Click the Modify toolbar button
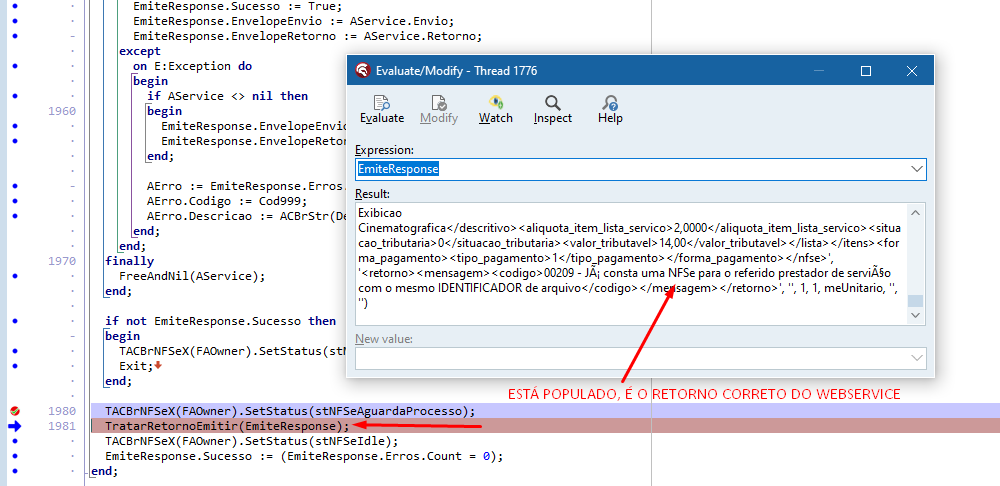 (x=439, y=110)
